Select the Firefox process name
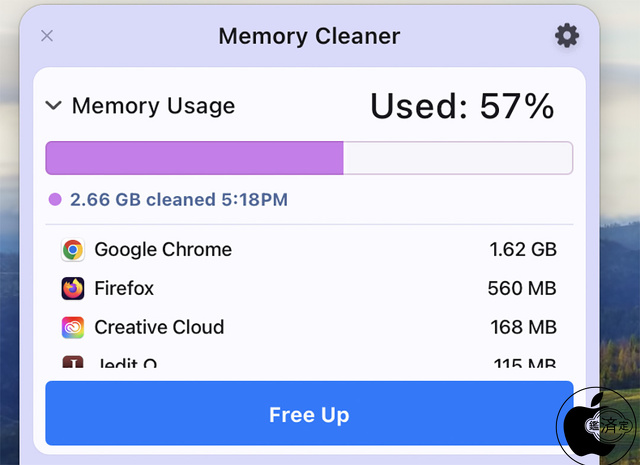 point(124,289)
